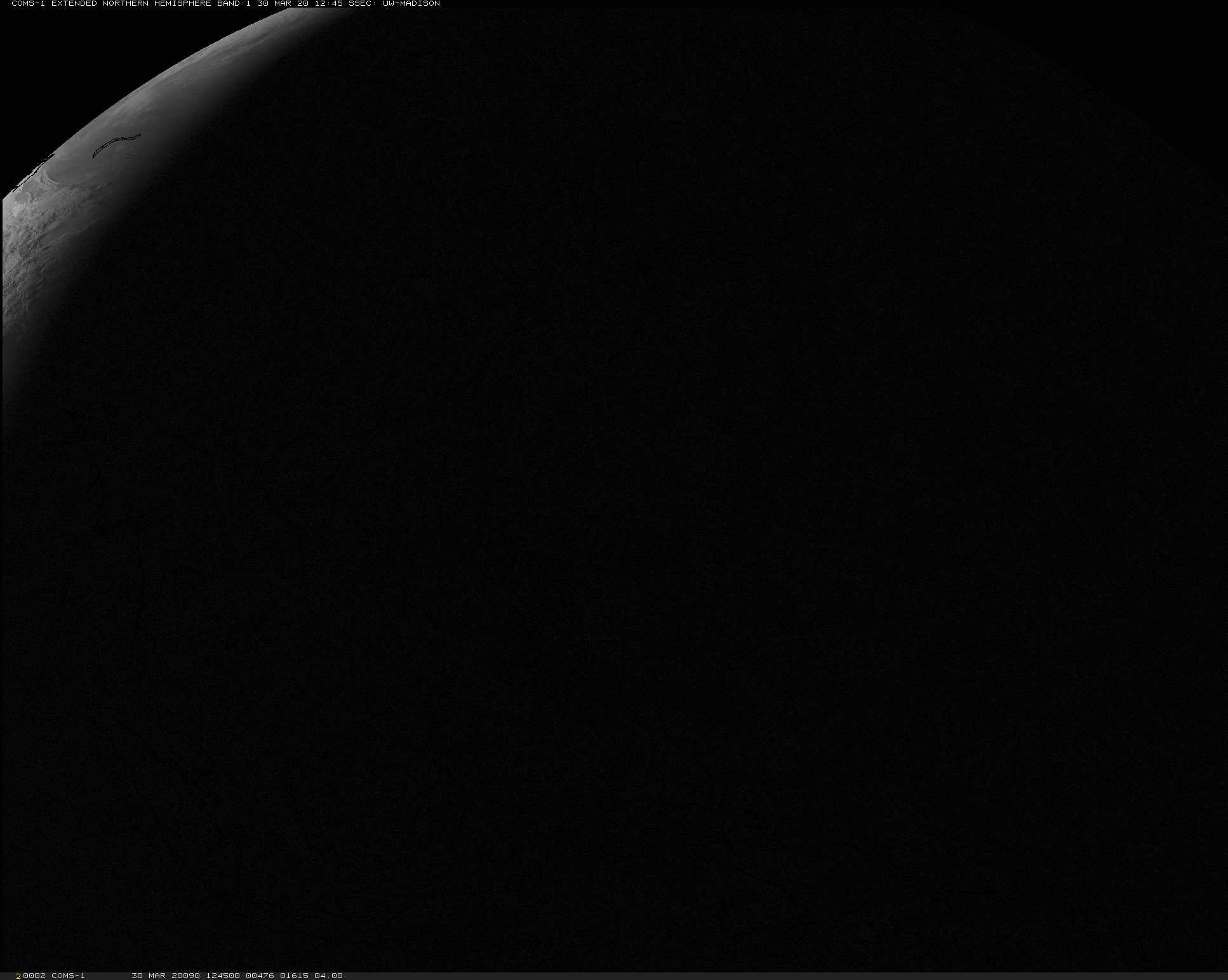Viewport: 1228px width, 980px height.
Task: Click the 'COMS-1' label in the footer
Action: [68, 976]
